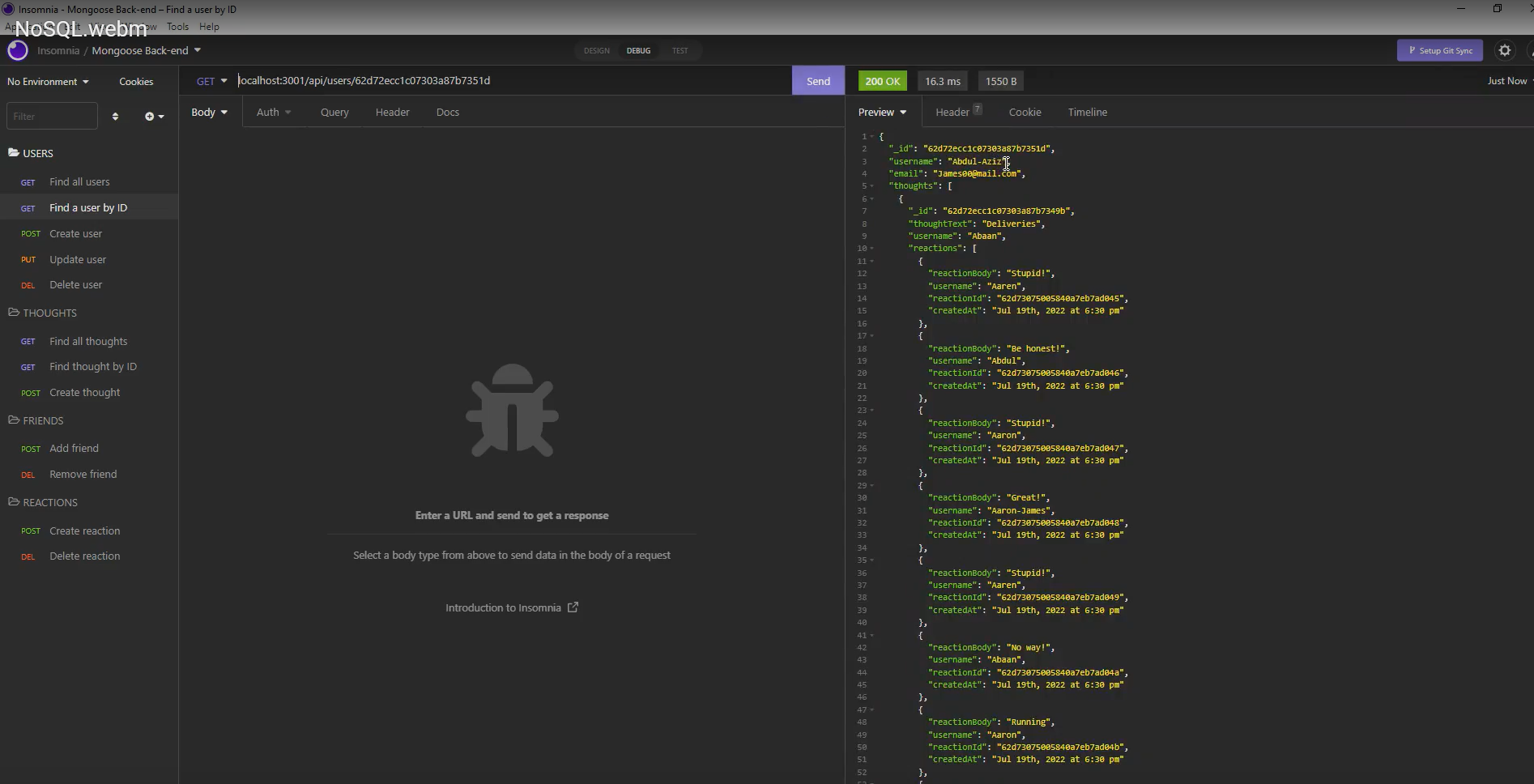1534x784 pixels.
Task: Switch to DEBUG view
Action: coord(638,50)
